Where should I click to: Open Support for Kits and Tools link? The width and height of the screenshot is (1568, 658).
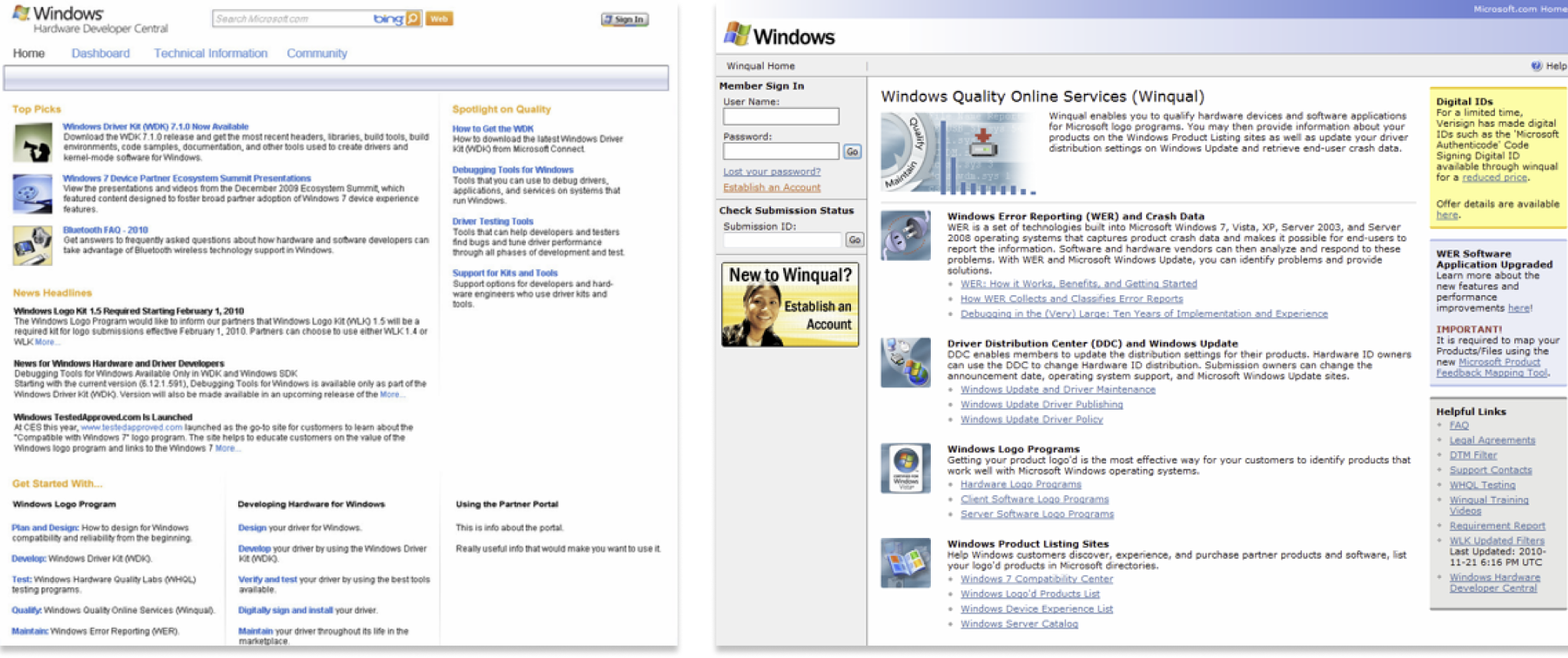(x=505, y=273)
